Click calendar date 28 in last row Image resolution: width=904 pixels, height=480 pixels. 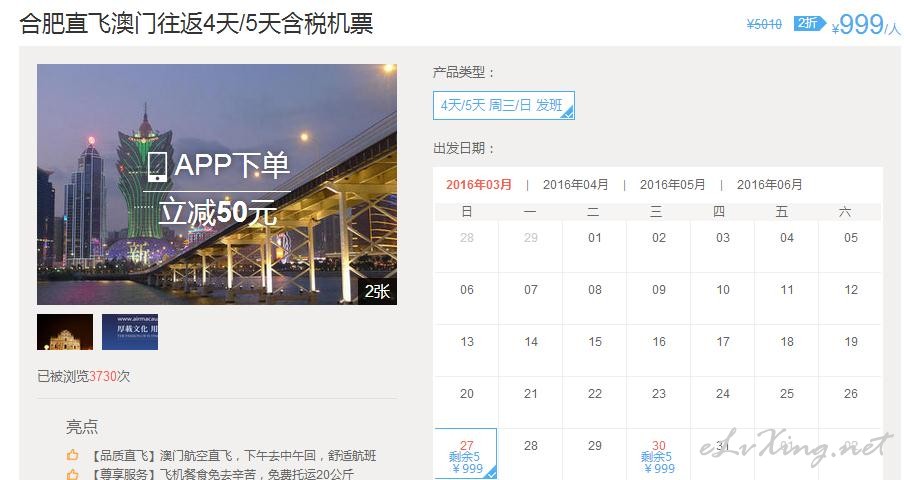(530, 446)
